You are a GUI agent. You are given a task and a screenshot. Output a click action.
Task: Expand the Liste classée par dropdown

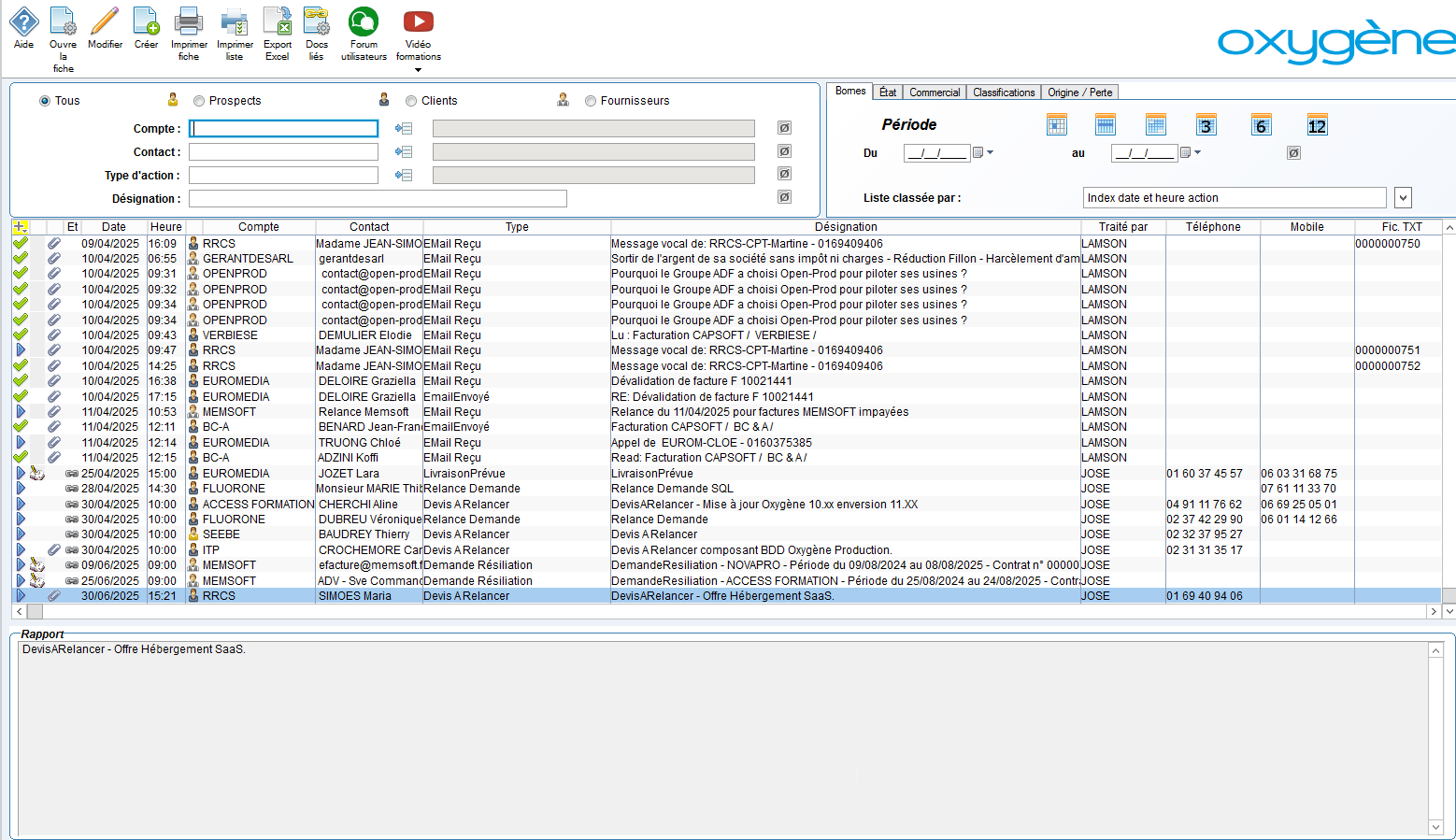1402,198
